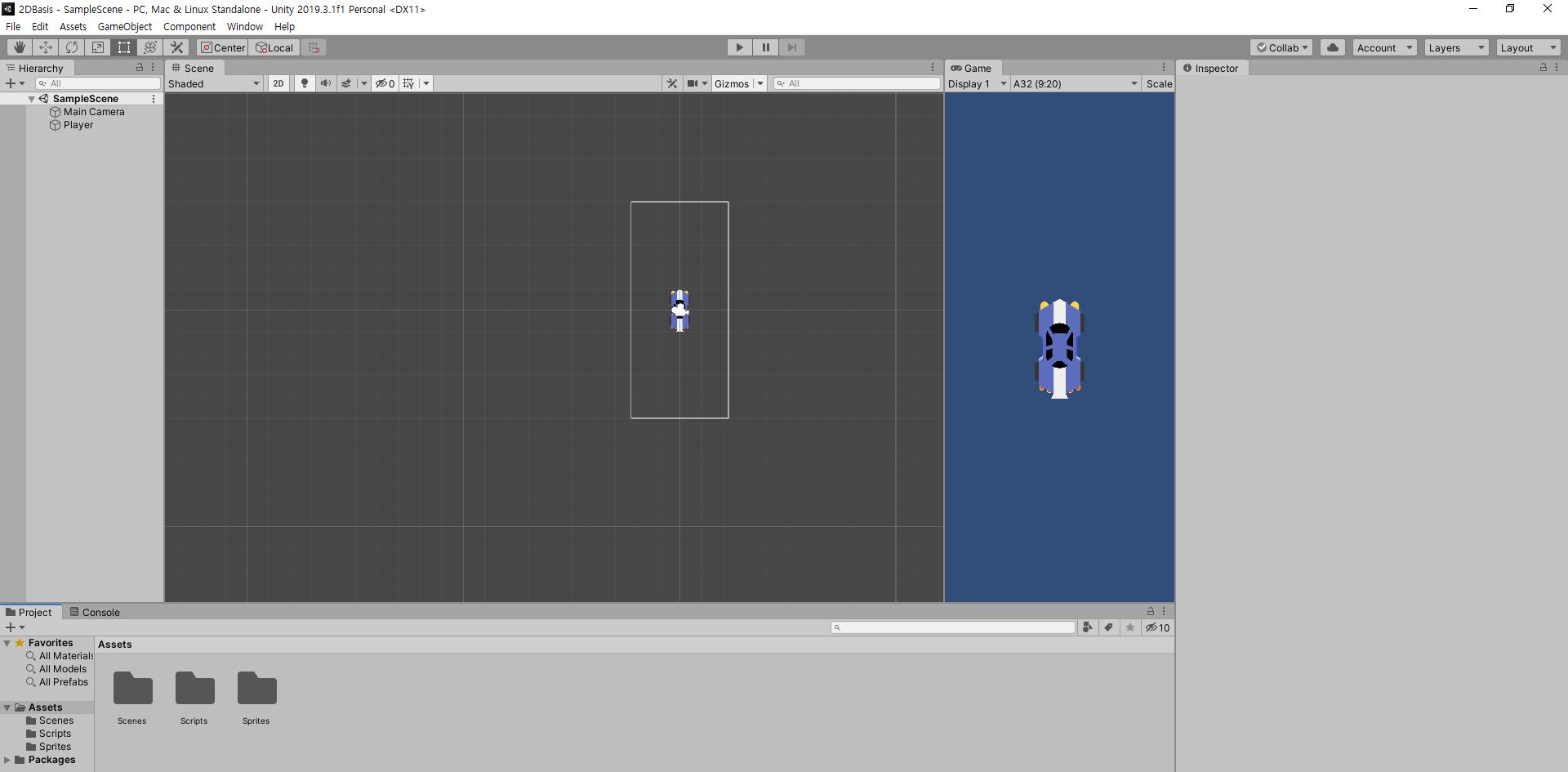Image resolution: width=1568 pixels, height=772 pixels.
Task: Open the custom editor tools icon
Action: pyautogui.click(x=176, y=47)
